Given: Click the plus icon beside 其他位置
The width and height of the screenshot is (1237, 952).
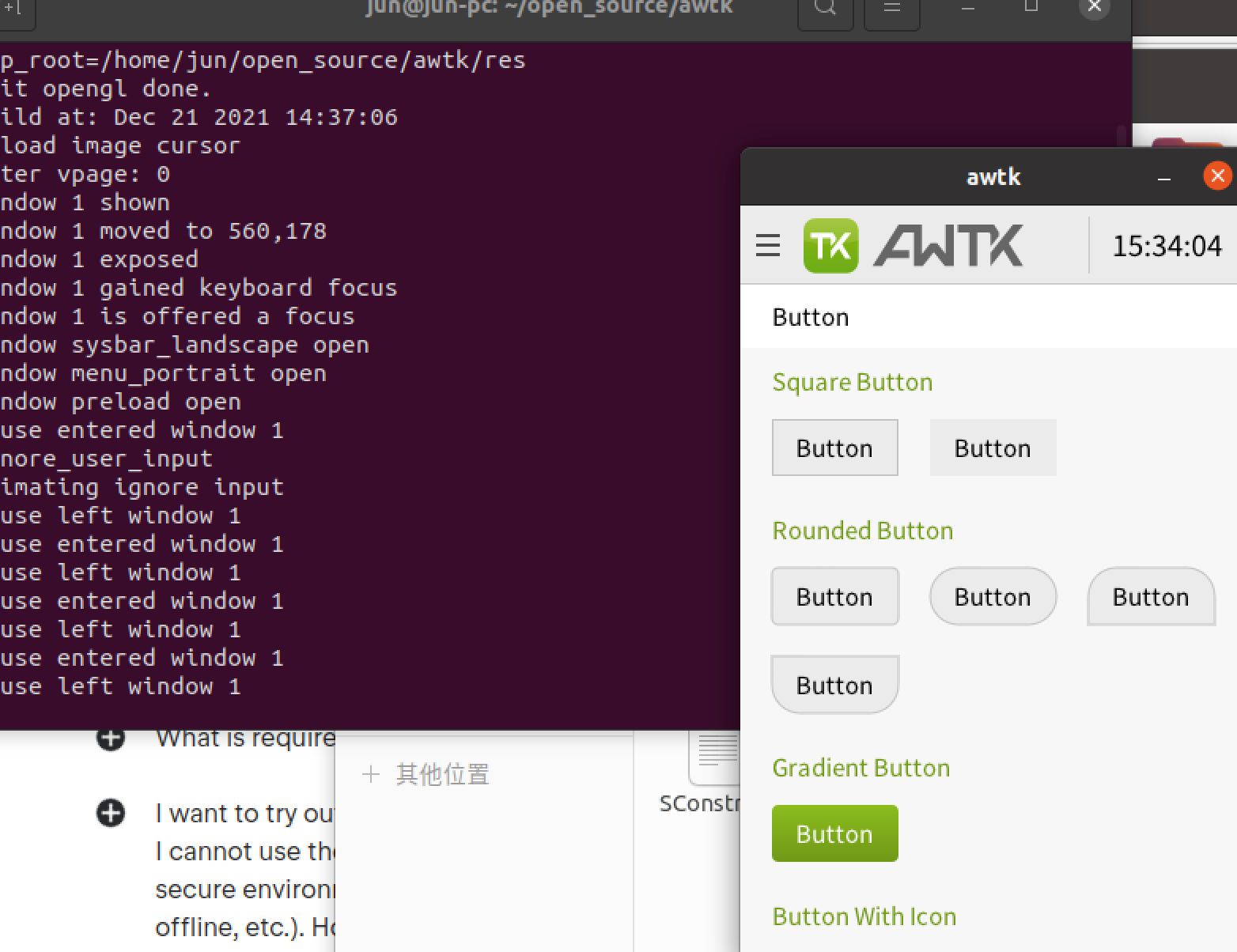Looking at the screenshot, I should (x=371, y=775).
